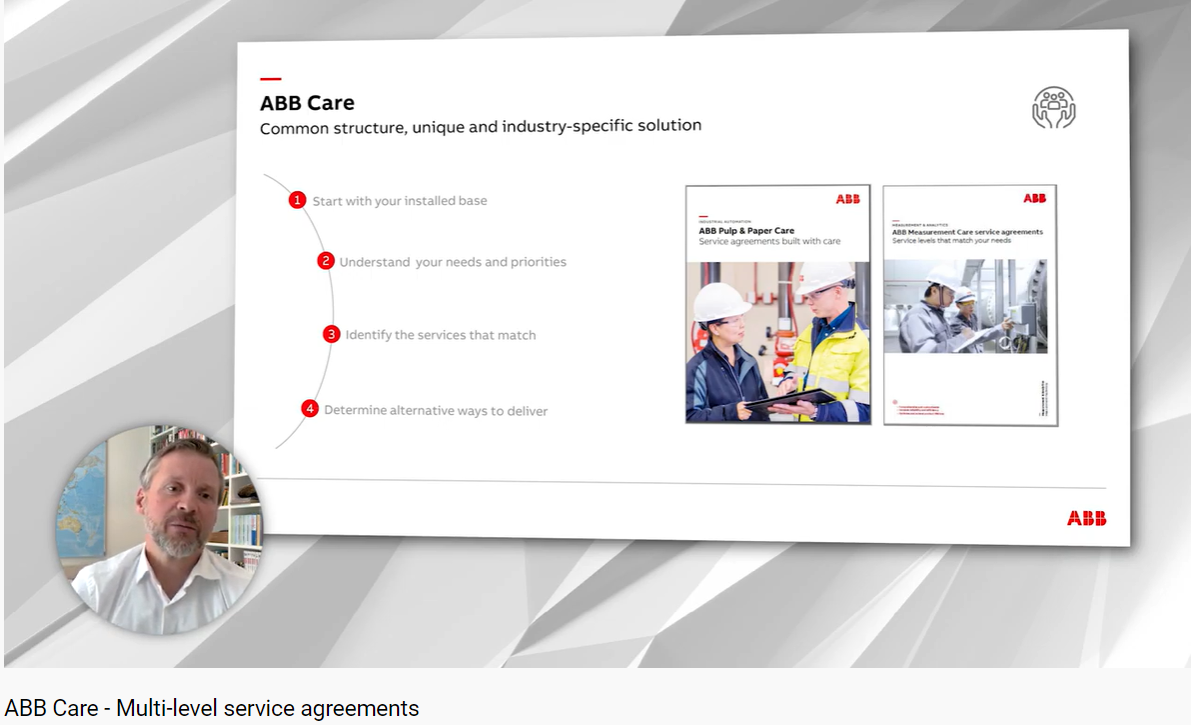Click 'Common structure, unique and industry-specific solution' subtitle
Image resolution: width=1191 pixels, height=725 pixels.
coord(481,127)
